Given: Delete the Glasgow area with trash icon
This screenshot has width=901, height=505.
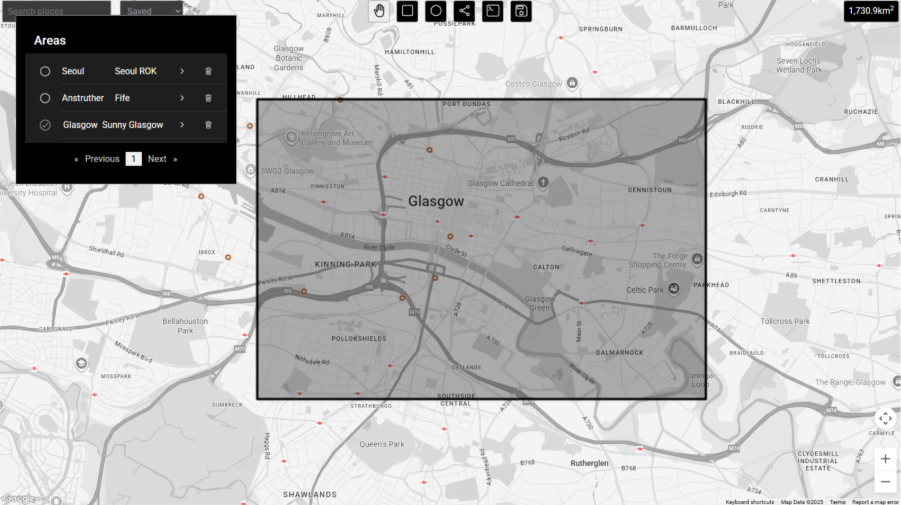Looking at the screenshot, I should [x=208, y=125].
